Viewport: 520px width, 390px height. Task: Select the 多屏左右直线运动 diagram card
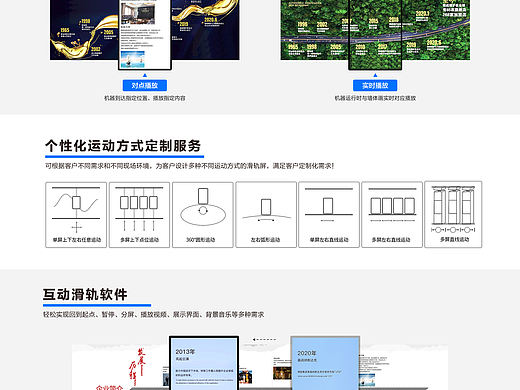[x=392, y=215]
